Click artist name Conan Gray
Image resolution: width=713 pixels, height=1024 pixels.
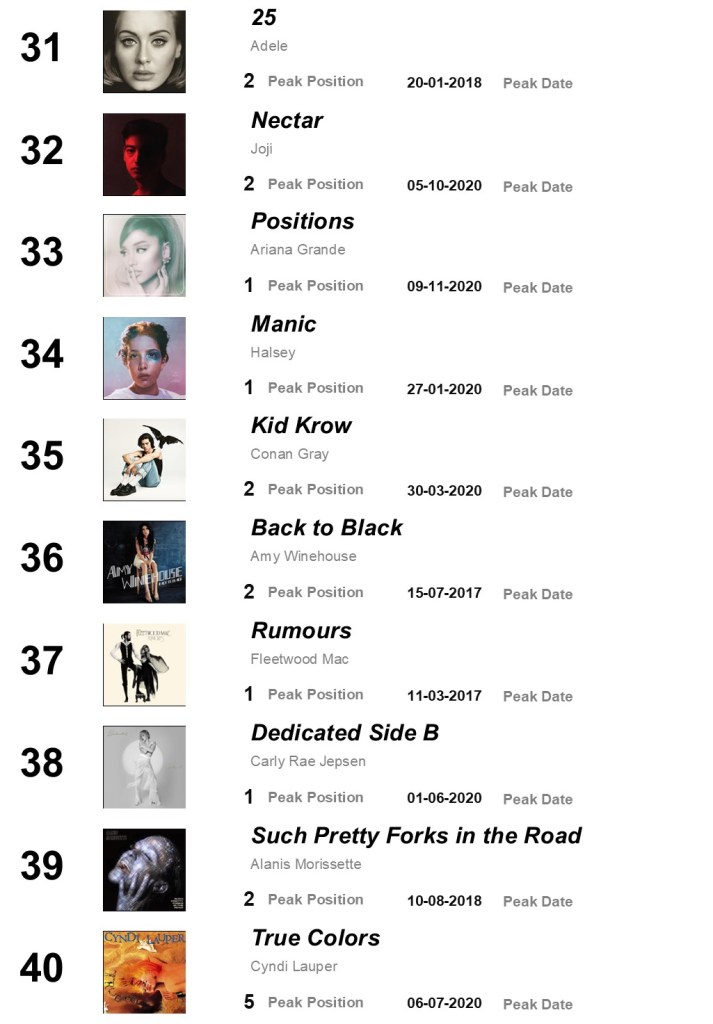(289, 454)
